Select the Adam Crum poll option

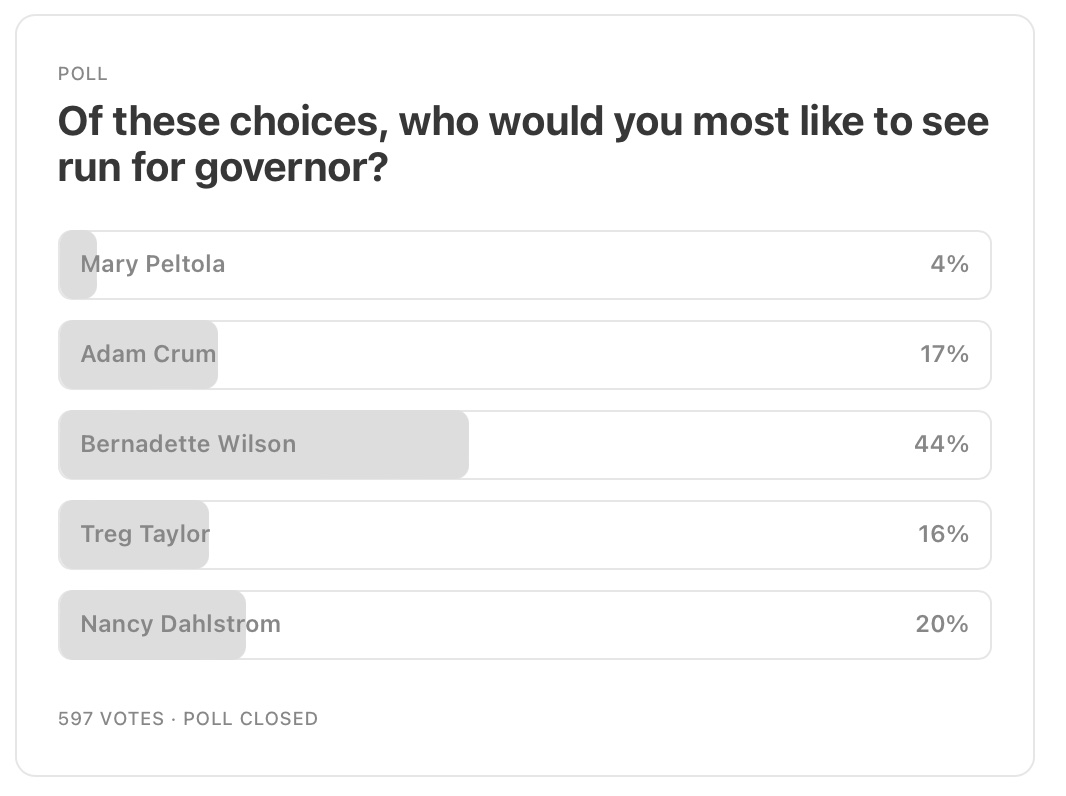pos(523,354)
